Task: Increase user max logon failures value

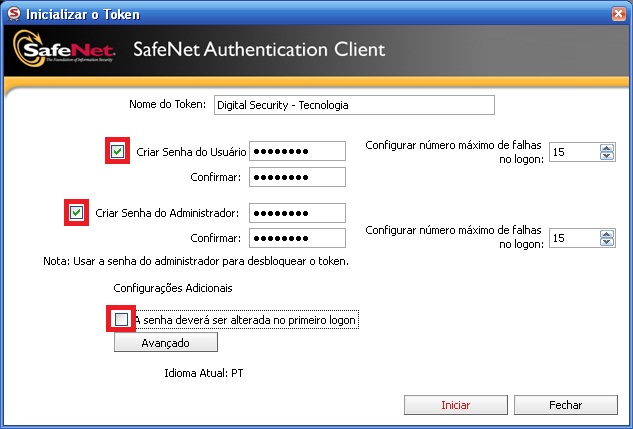Action: [607, 148]
